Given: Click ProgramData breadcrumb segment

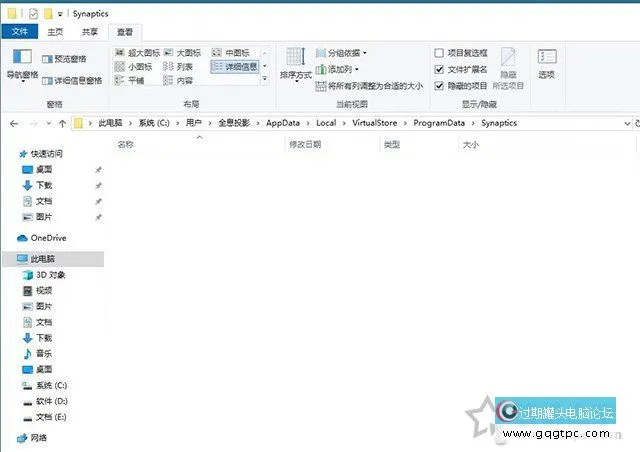Looking at the screenshot, I should [x=439, y=123].
